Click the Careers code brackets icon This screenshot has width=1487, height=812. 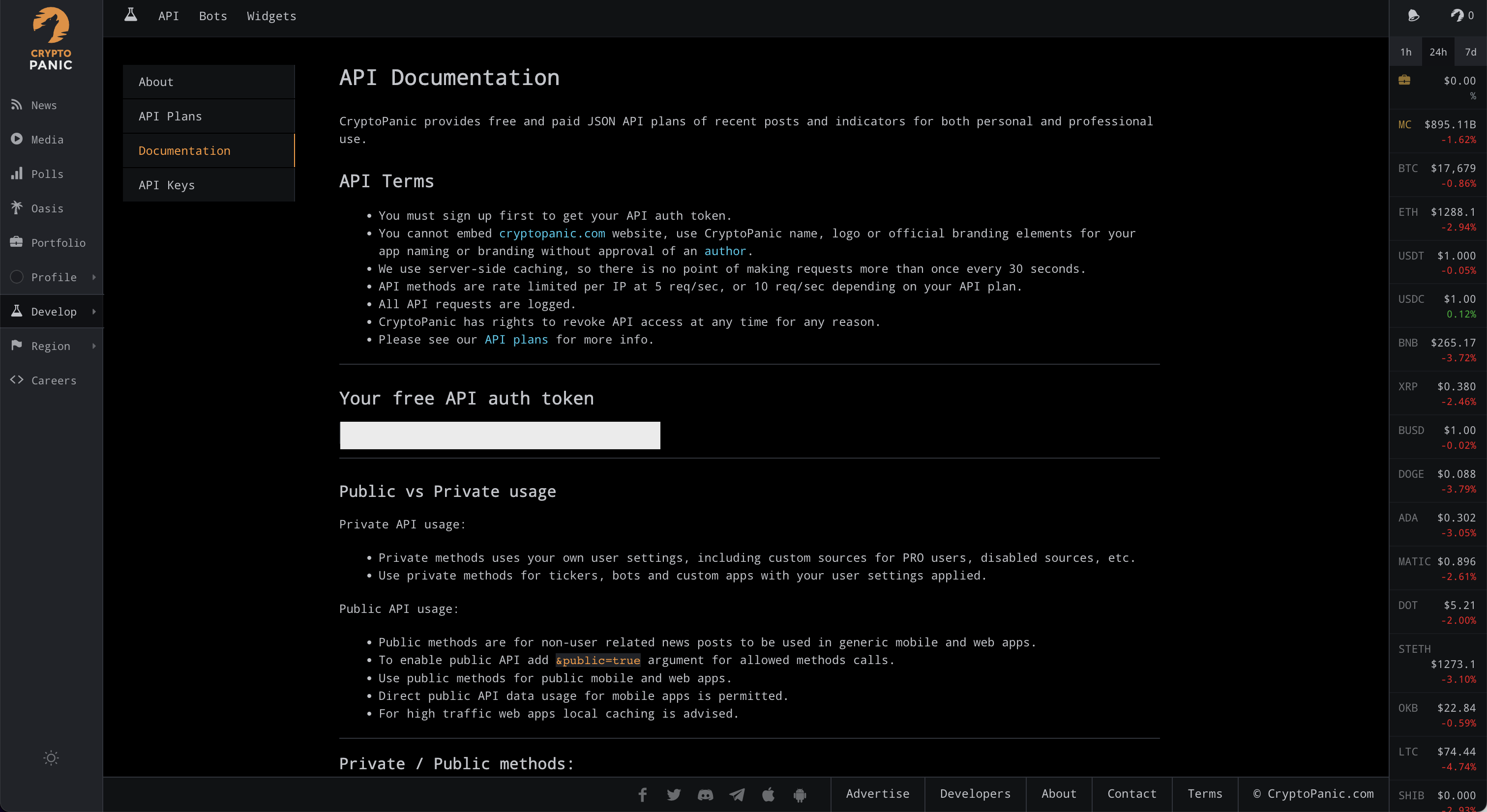17,380
